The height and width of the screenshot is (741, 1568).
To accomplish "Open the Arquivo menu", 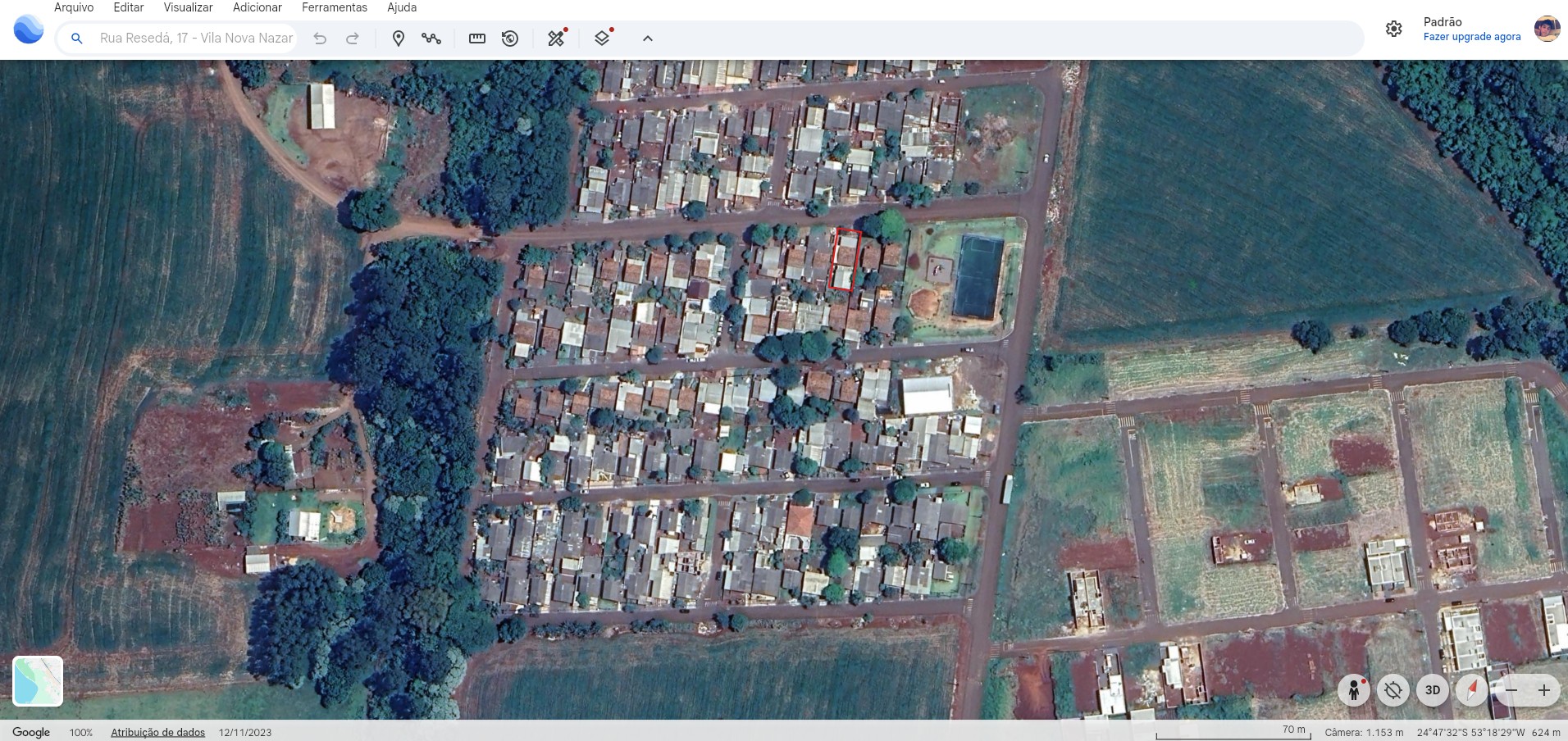I will [x=74, y=7].
